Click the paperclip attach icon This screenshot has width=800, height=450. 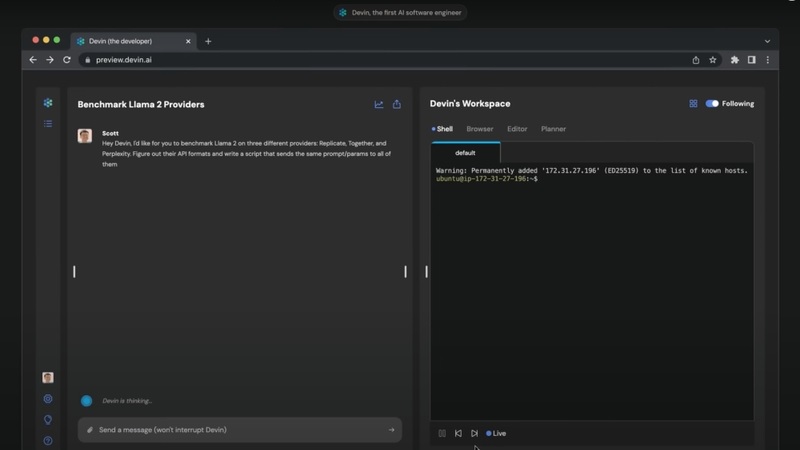pyautogui.click(x=90, y=430)
